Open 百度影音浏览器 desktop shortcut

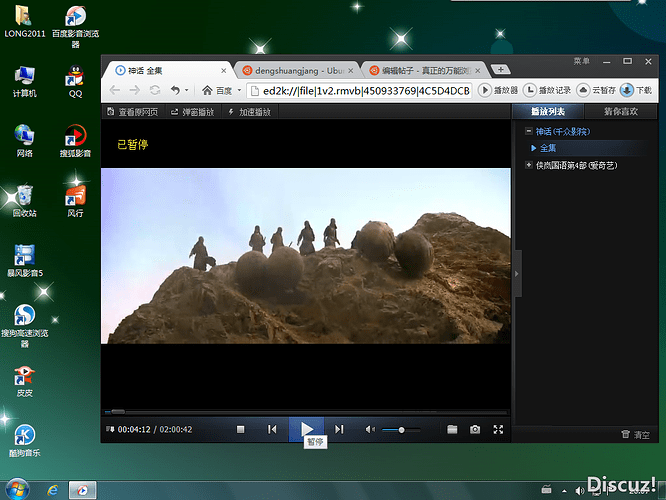75,26
